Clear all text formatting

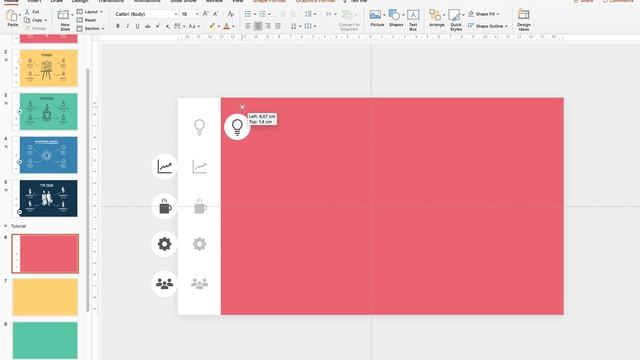pyautogui.click(x=231, y=14)
